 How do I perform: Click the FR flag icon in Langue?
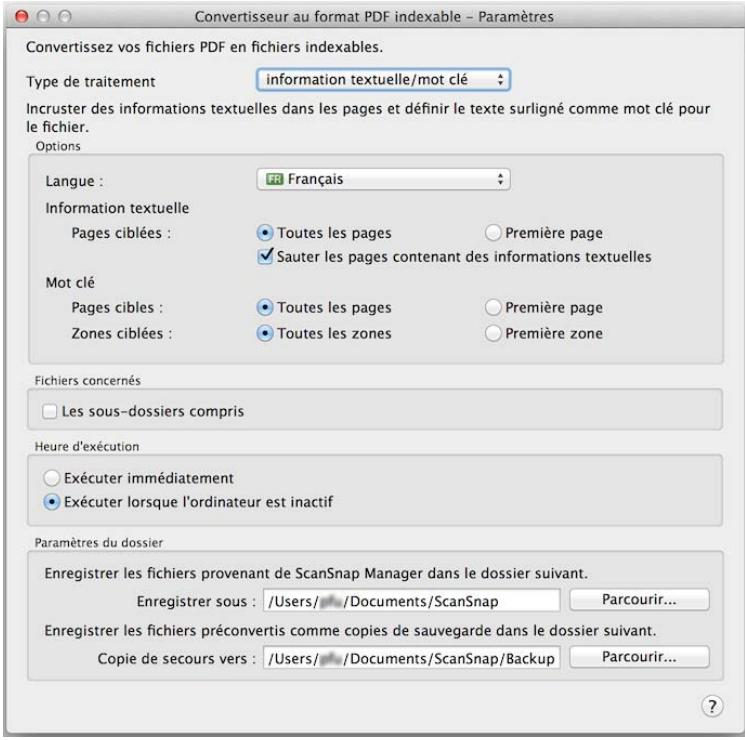tap(275, 179)
